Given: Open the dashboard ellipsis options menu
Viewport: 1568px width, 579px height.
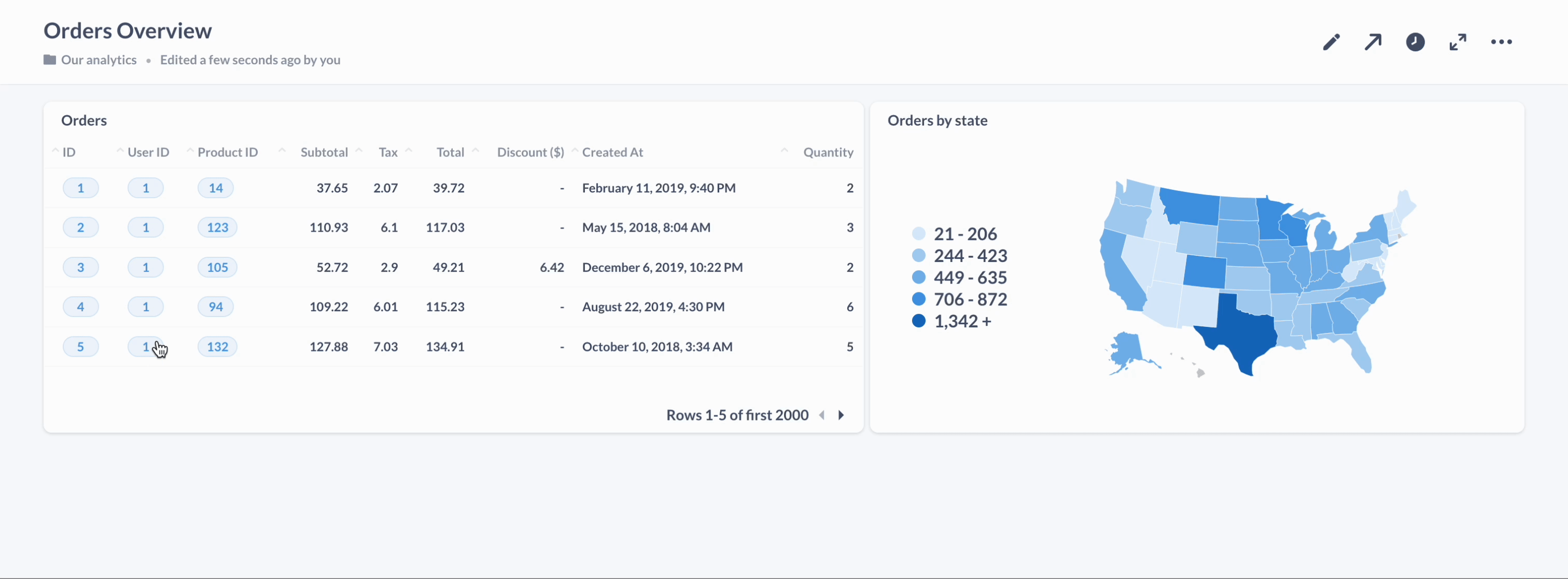Looking at the screenshot, I should tap(1501, 41).
